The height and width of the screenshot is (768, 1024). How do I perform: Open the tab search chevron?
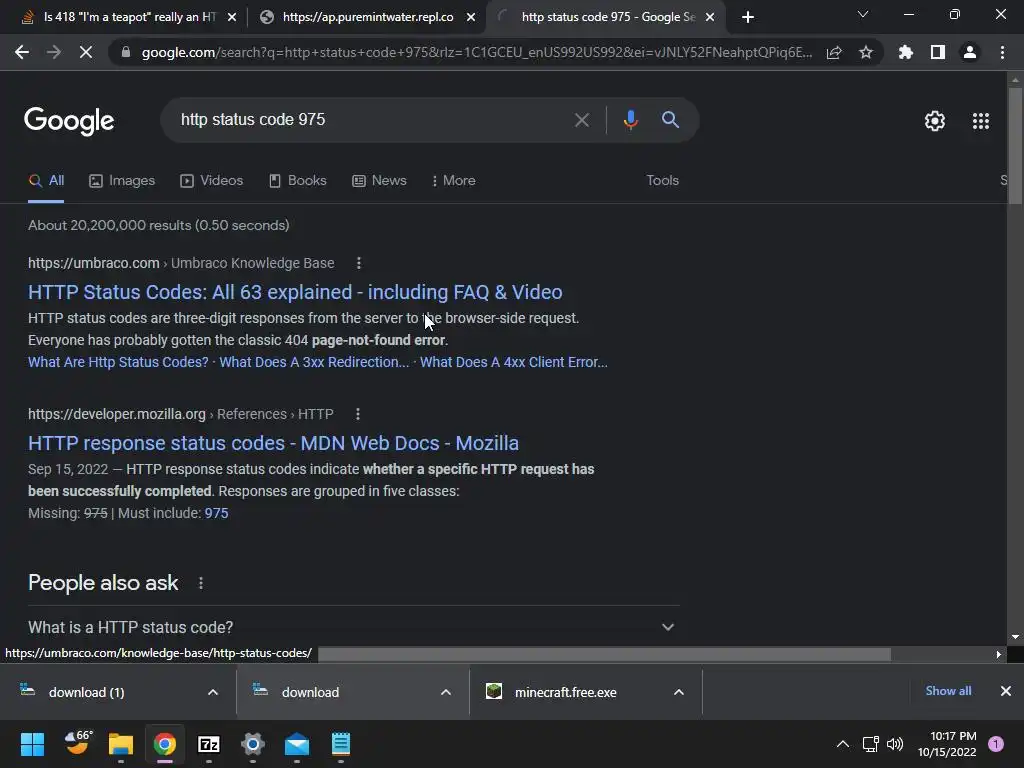[x=863, y=14]
